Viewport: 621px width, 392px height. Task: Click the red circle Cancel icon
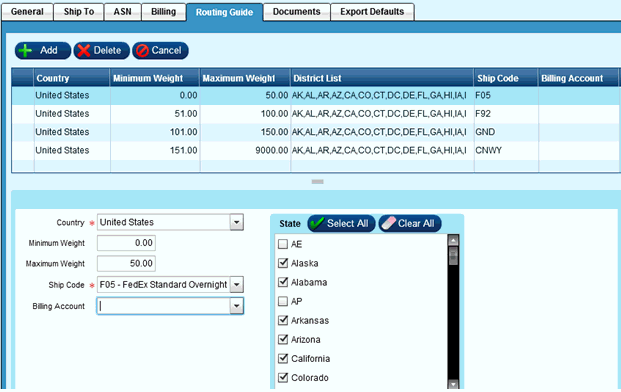tap(142, 51)
